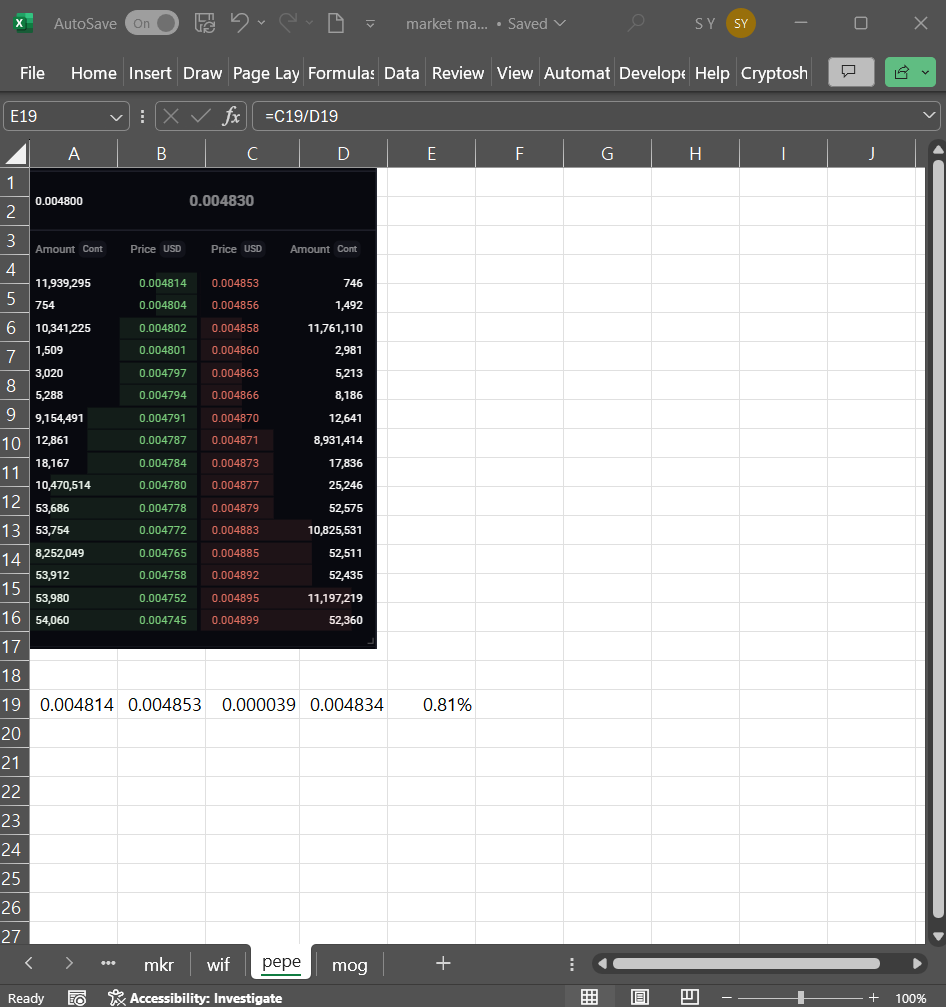The height and width of the screenshot is (1007, 946).
Task: Click the horizontal scrollbar right arrow
Action: pos(917,963)
